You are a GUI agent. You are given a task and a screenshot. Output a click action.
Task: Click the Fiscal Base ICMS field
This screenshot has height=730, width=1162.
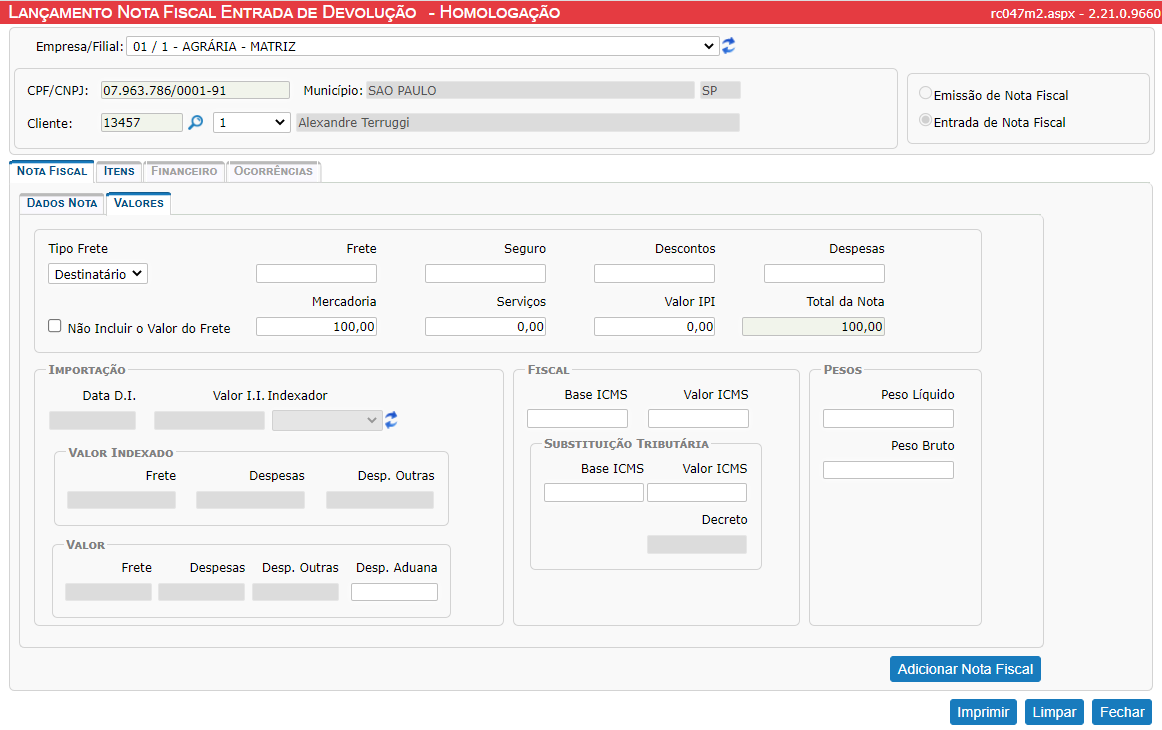click(577, 419)
